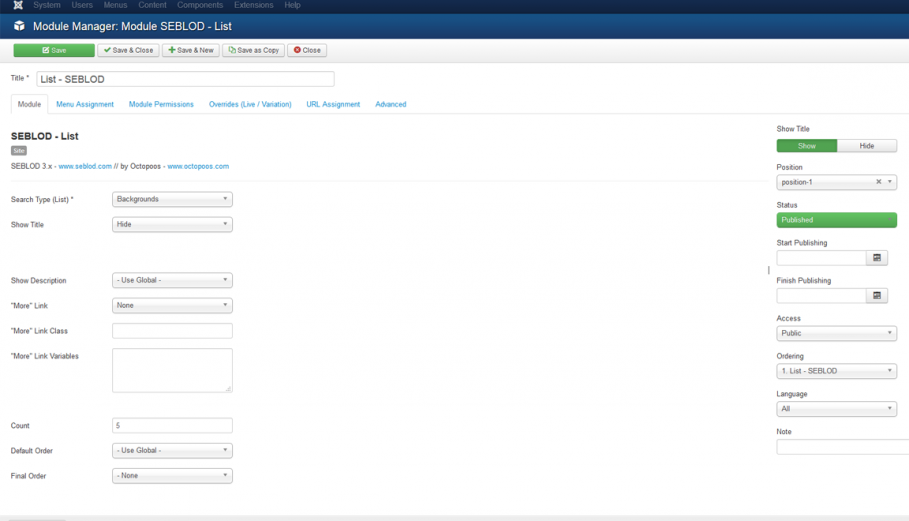Click the Save & Close button

(x=128, y=50)
